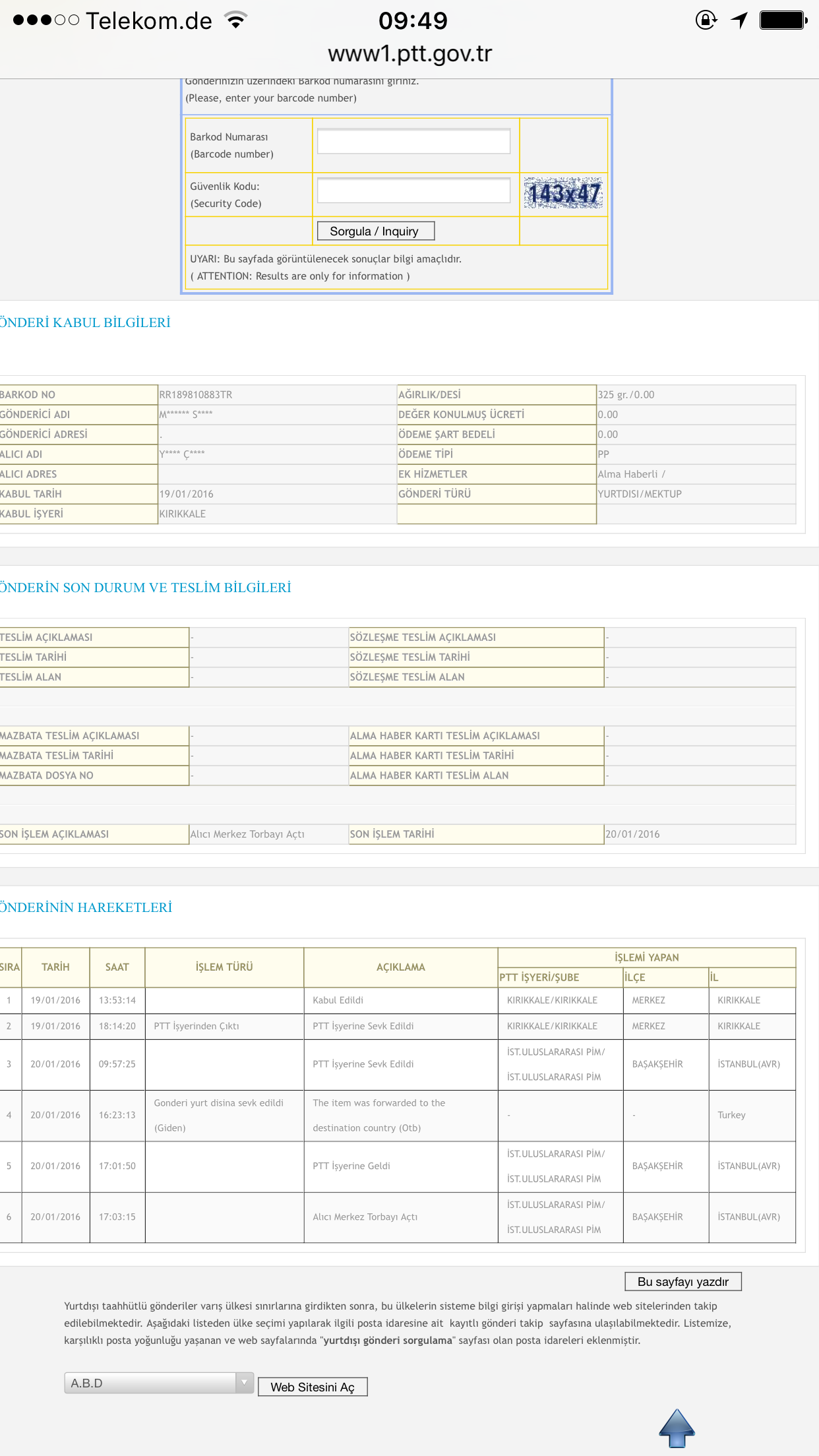This screenshot has width=819, height=1456.
Task: Click the İŞLEM TÜRÜ column header
Action: [224, 967]
